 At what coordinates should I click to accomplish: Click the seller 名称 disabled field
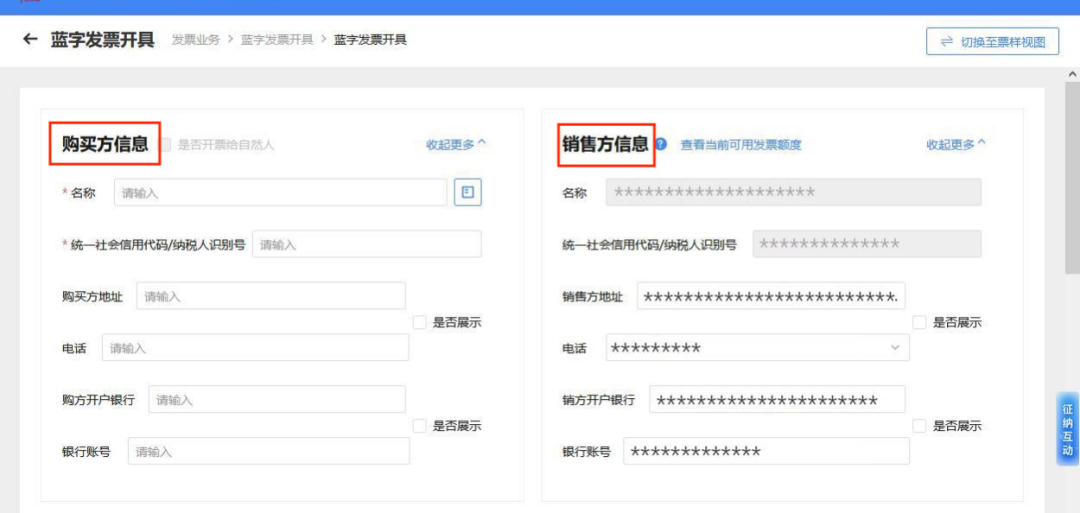(794, 193)
